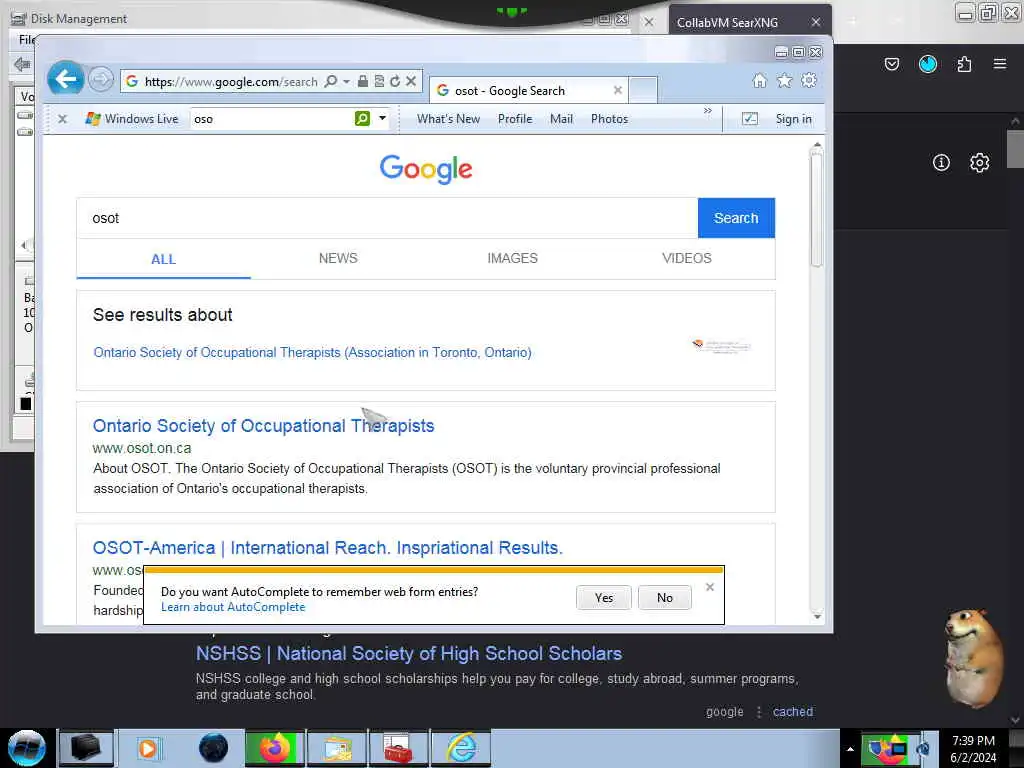Open the Internet Explorer taskbar icon
1024x768 pixels.
460,748
